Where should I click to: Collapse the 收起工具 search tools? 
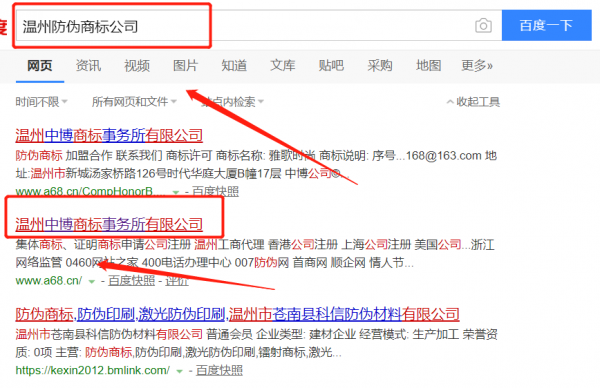click(x=473, y=102)
